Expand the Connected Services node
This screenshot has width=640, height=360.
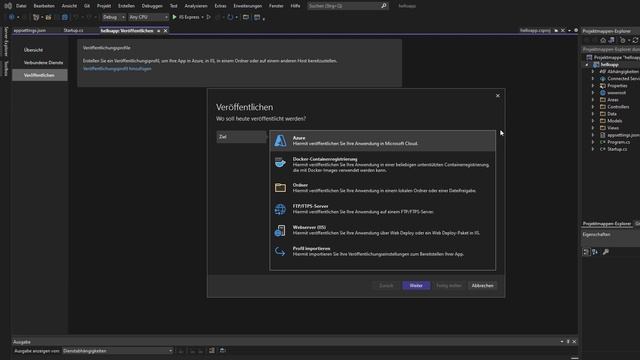tap(593, 78)
